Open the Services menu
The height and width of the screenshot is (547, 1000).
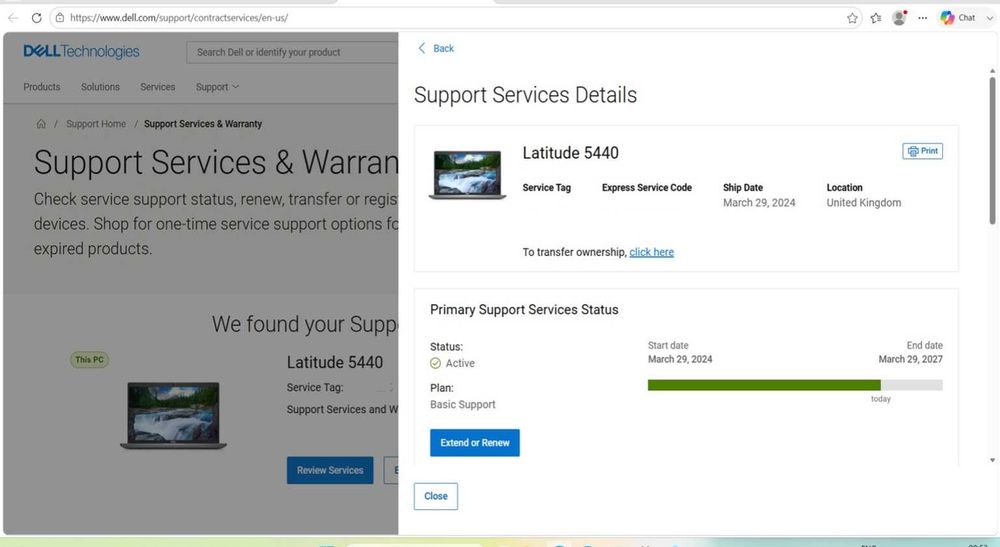(x=158, y=87)
